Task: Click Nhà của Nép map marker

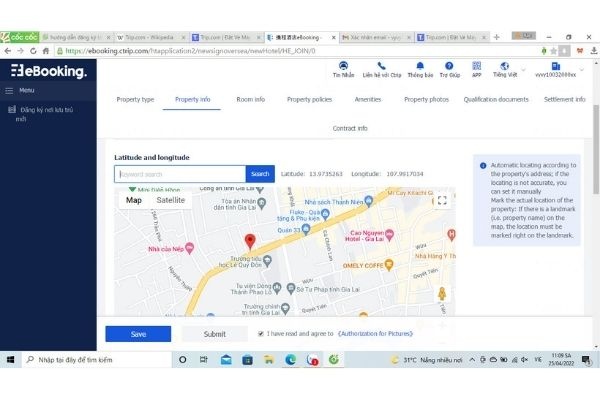Action: (x=189, y=248)
